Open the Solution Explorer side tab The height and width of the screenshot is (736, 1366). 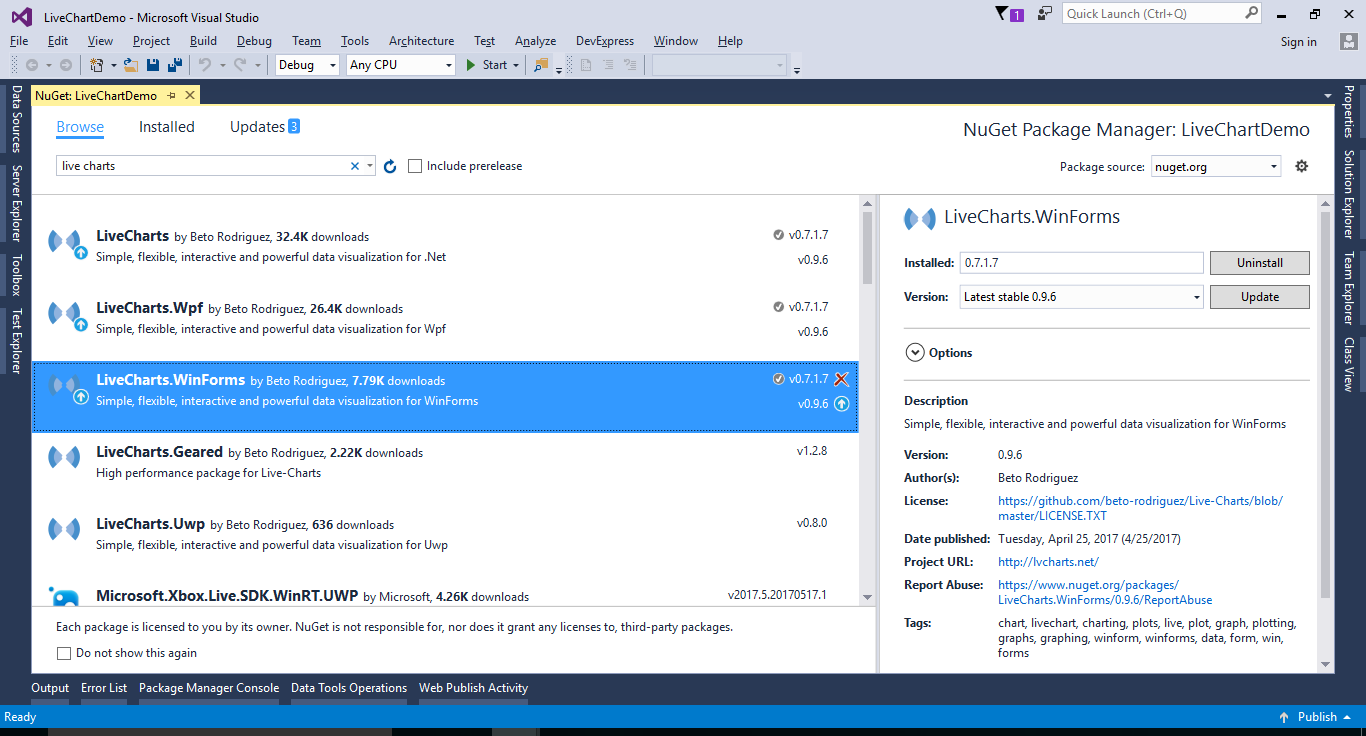click(x=1349, y=195)
